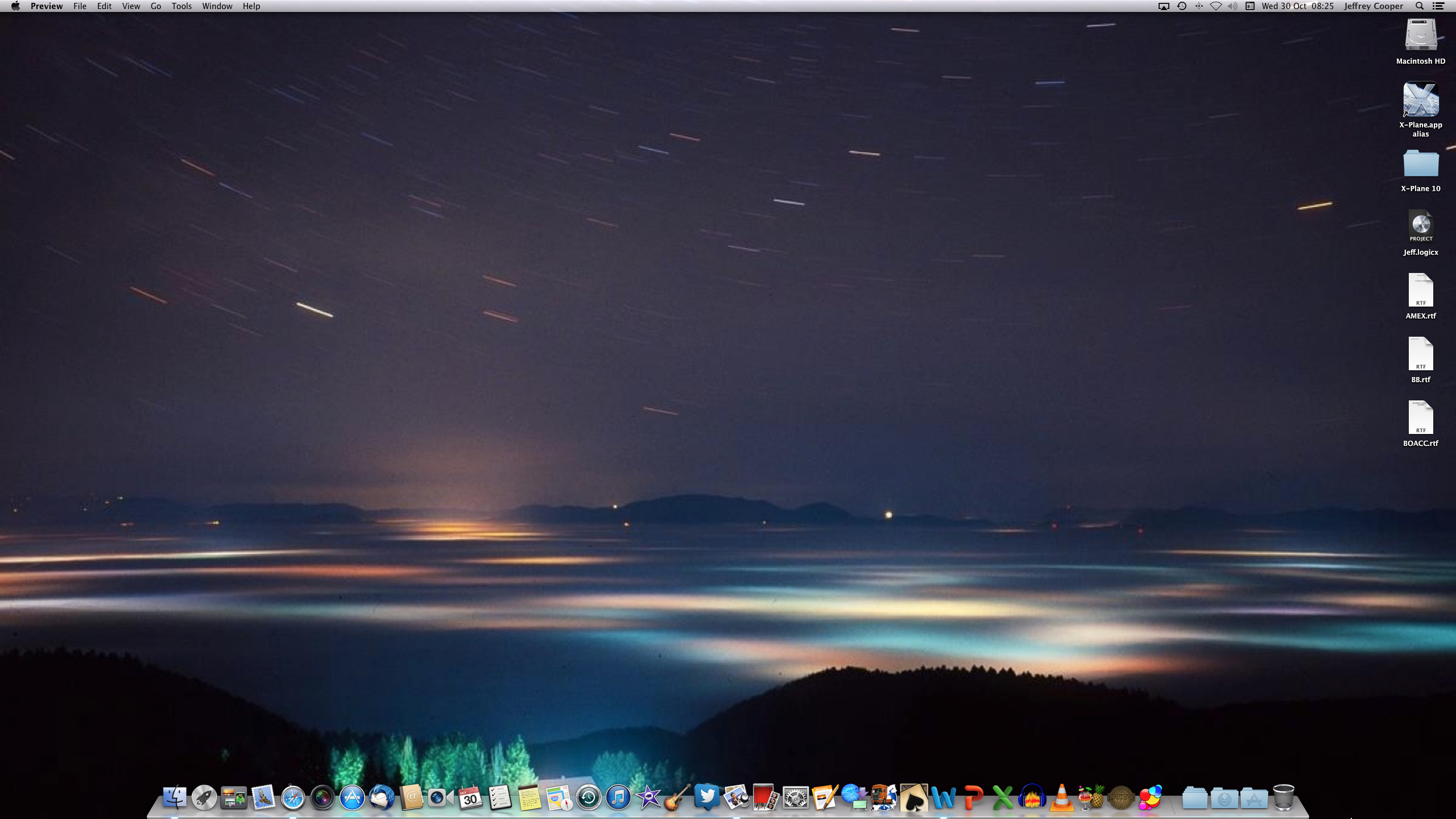Open Game Center bubbles icon in Dock
The image size is (1456, 819).
point(1151,797)
